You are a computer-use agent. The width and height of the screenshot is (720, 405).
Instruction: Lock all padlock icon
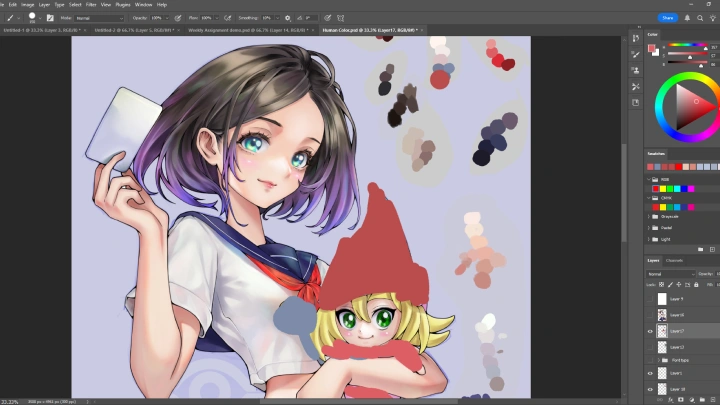696,285
